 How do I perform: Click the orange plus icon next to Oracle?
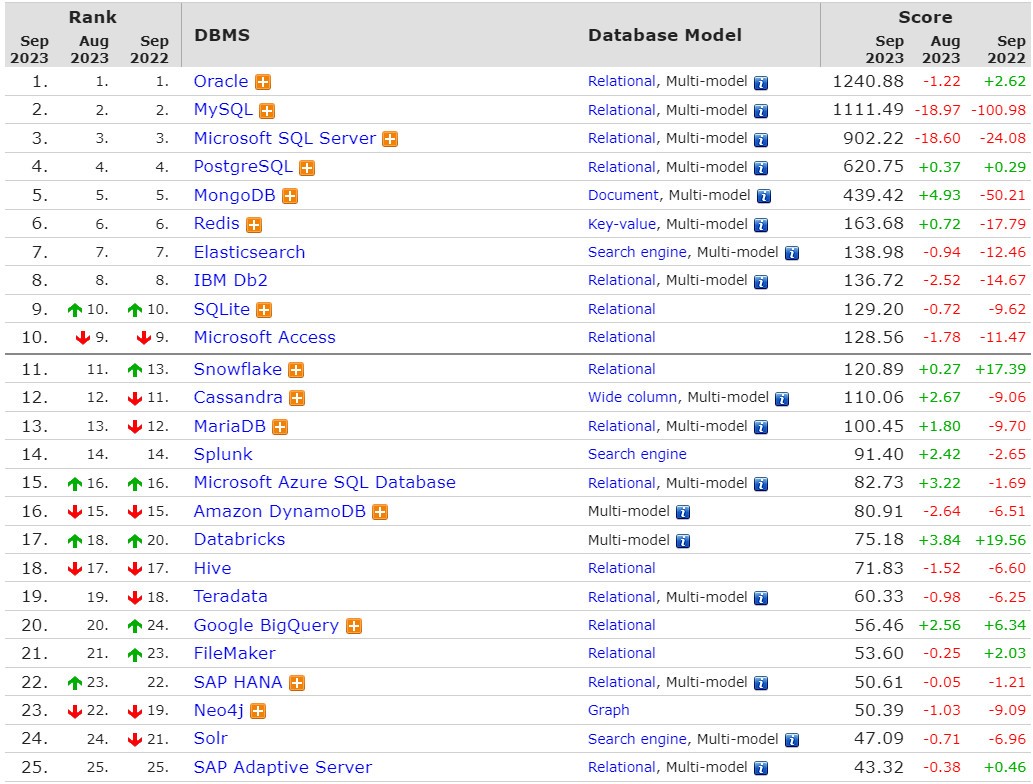pos(263,82)
